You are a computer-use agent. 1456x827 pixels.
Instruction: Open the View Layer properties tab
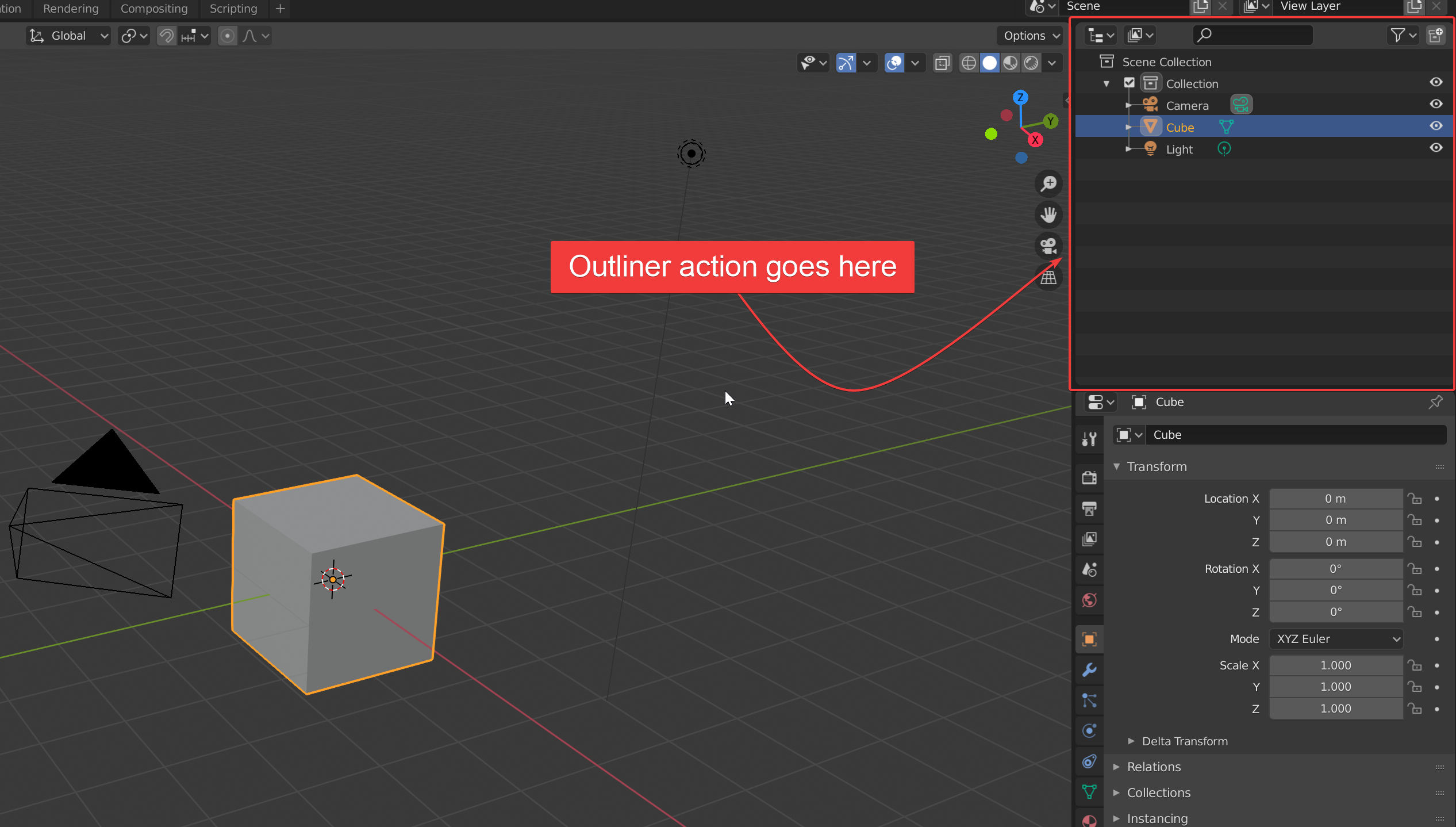tap(1089, 539)
